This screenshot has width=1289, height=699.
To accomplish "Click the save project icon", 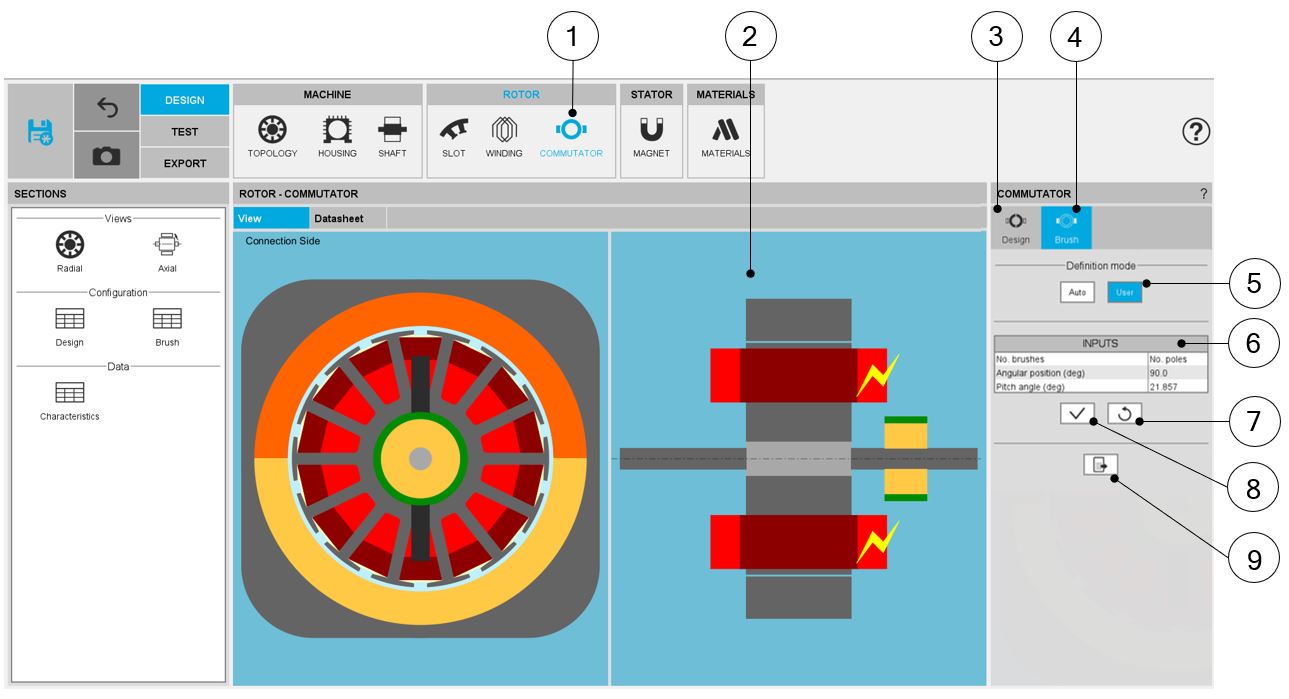I will (x=40, y=131).
